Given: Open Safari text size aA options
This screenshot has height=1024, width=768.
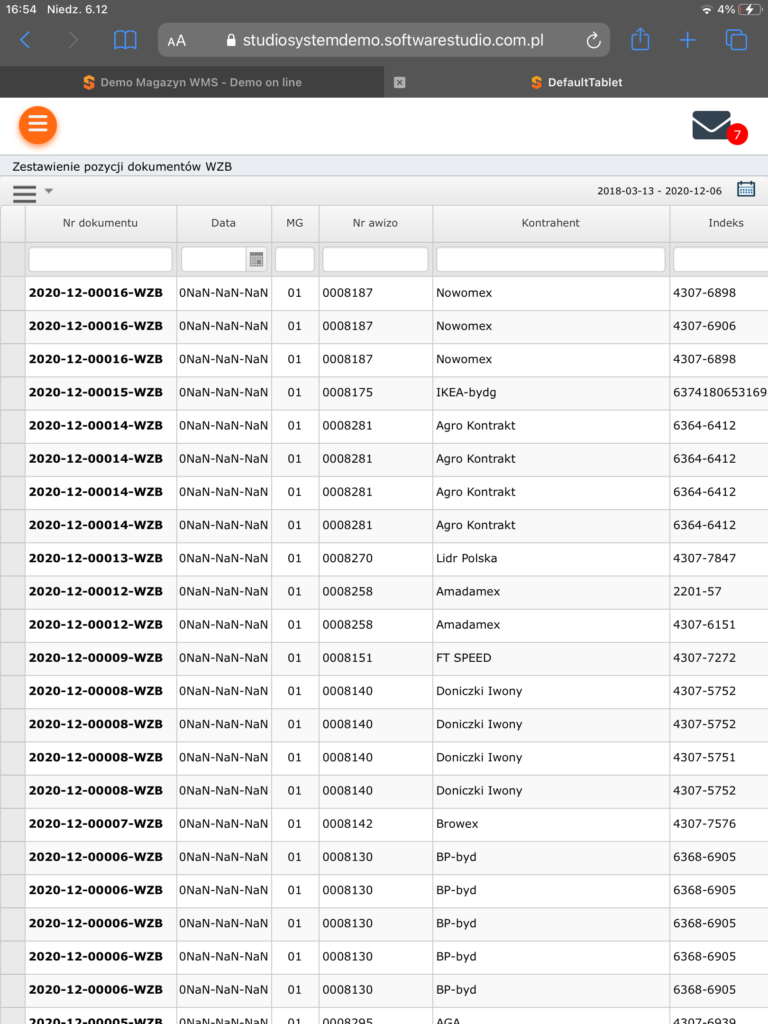Looking at the screenshot, I should (x=177, y=41).
